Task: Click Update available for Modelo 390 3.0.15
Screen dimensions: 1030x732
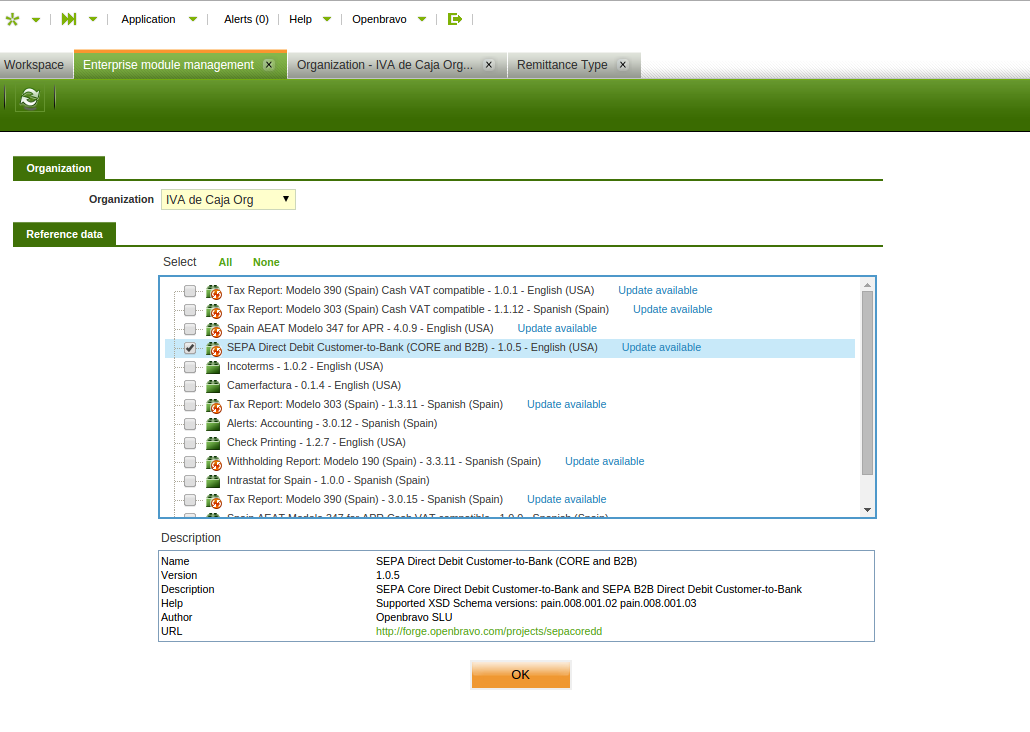Action: (x=566, y=500)
